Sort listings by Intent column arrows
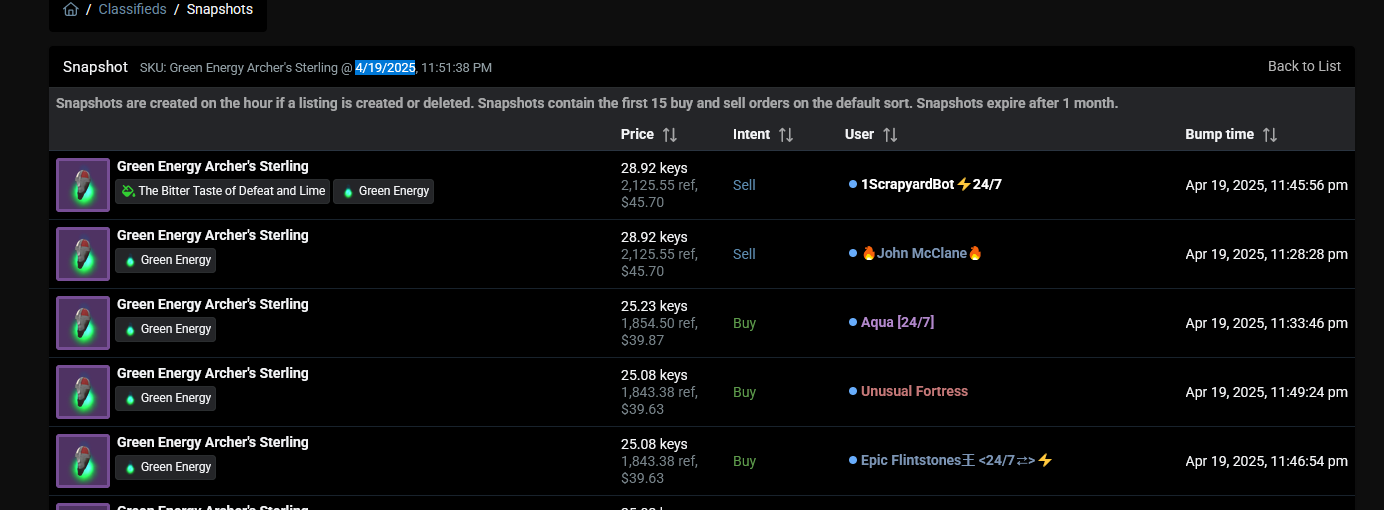Screen dimensions: 1384x510 [x=786, y=134]
